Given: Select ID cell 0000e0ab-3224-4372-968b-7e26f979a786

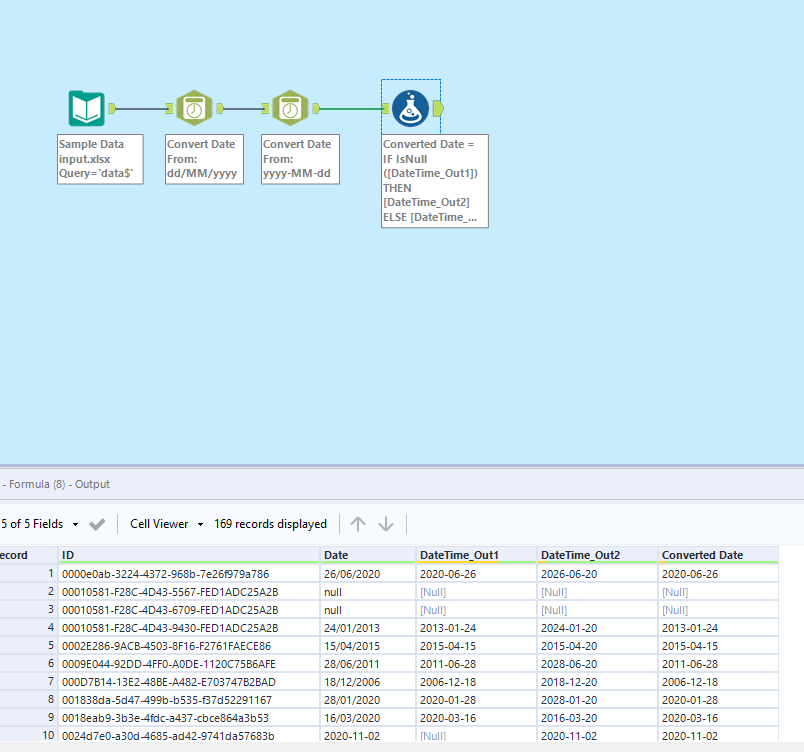Looking at the screenshot, I should [189, 574].
